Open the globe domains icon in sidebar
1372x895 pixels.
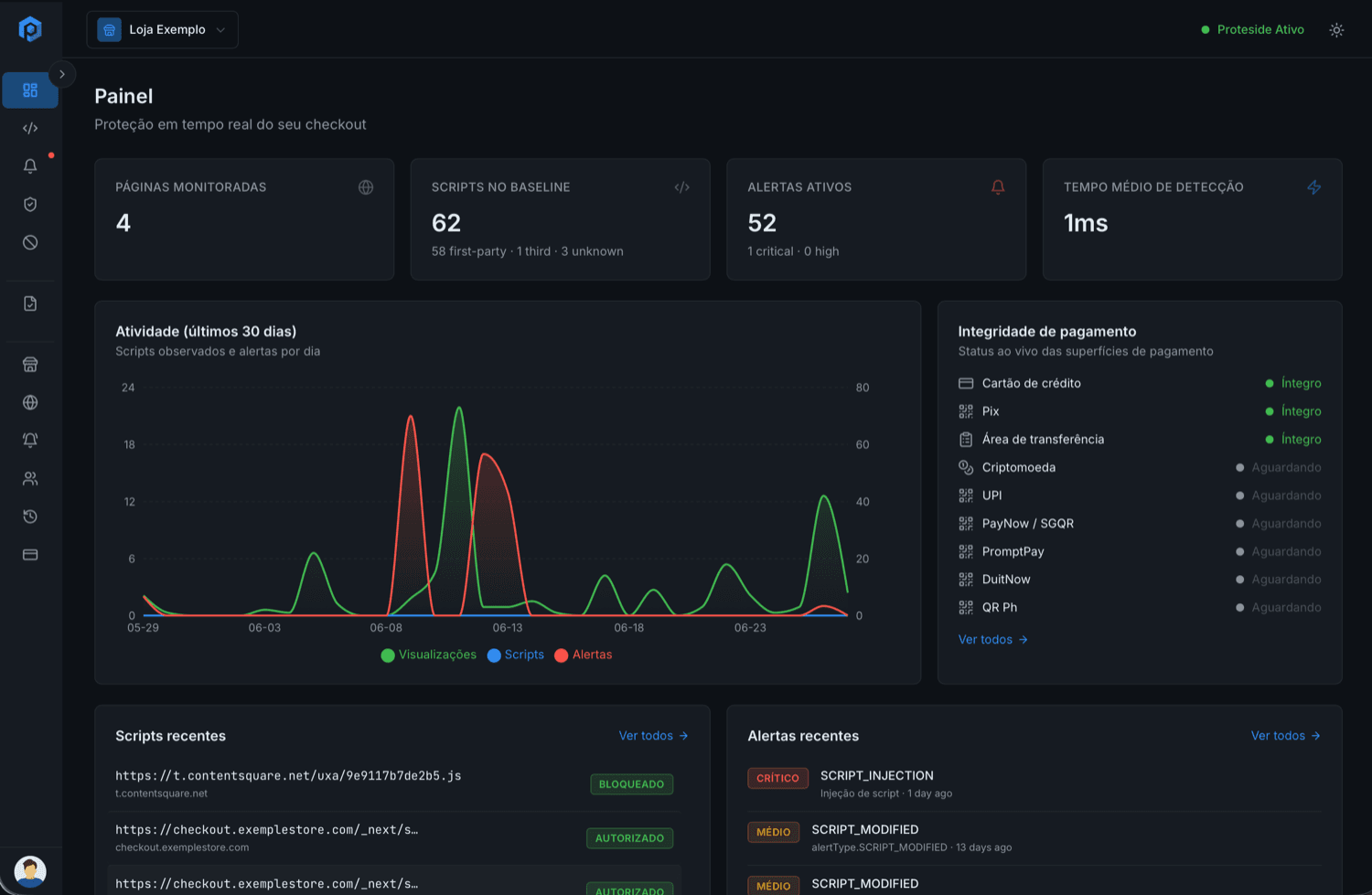30,402
